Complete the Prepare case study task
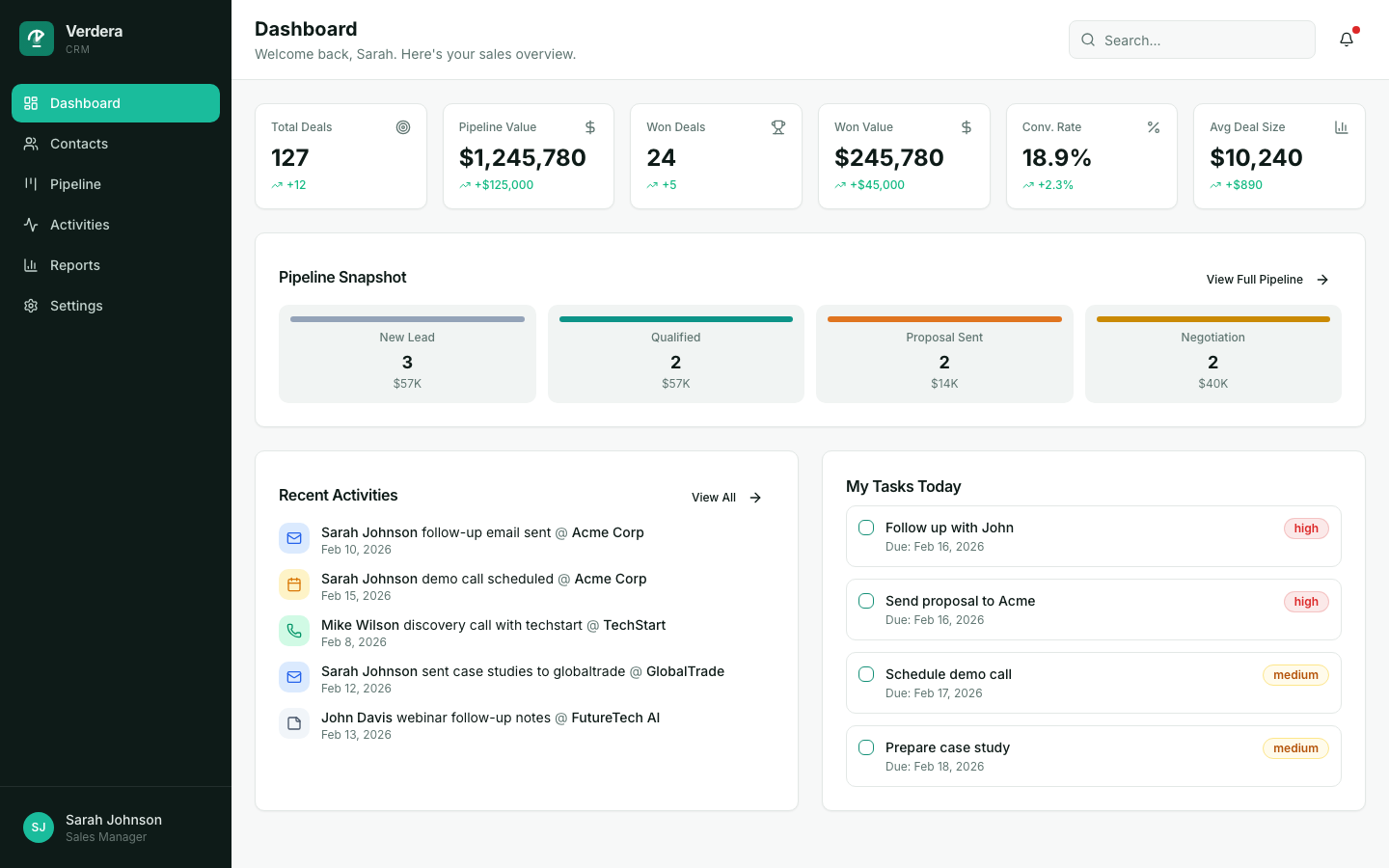This screenshot has height=868, width=1389. [x=866, y=747]
